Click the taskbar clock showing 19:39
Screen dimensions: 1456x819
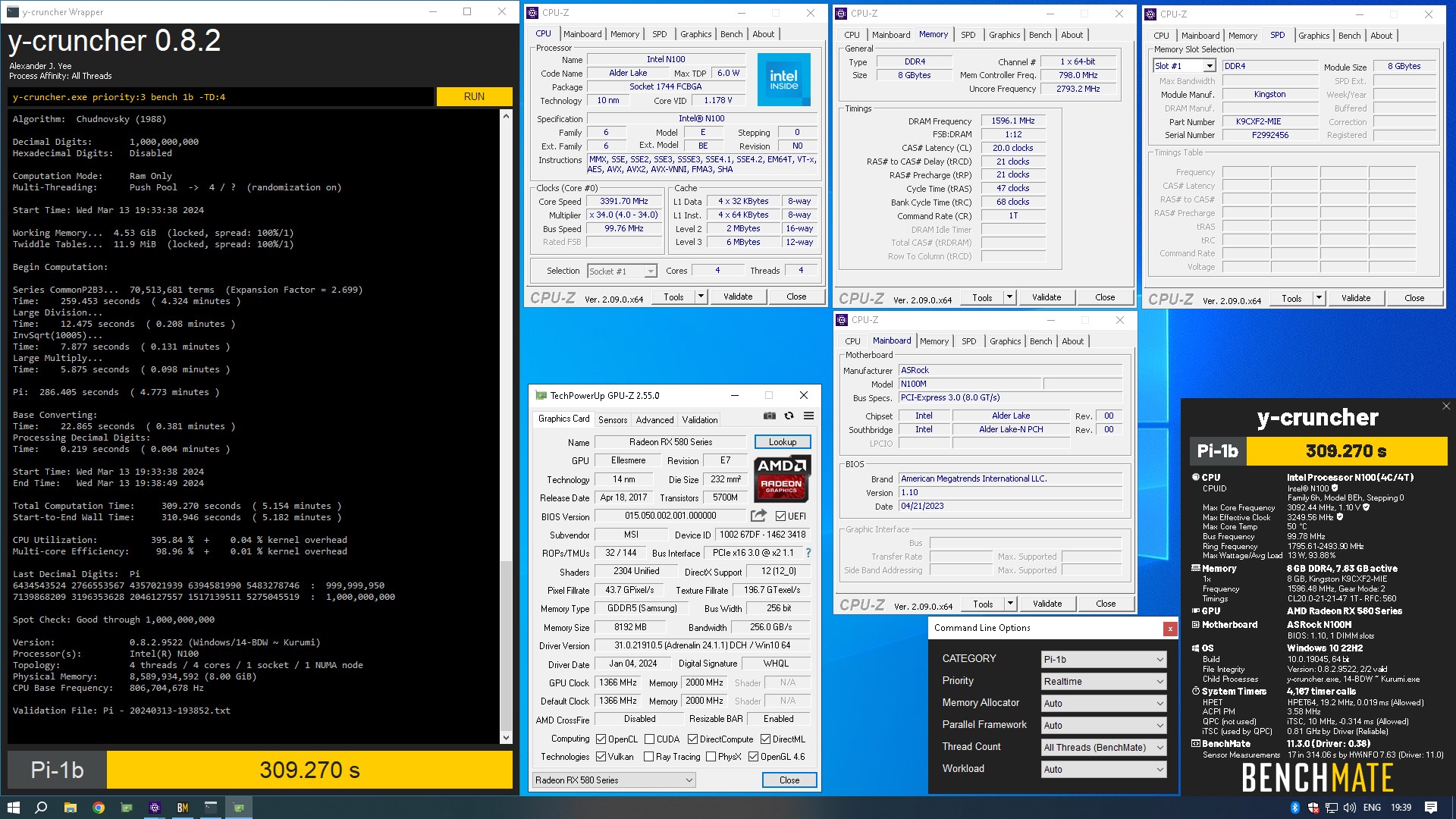tap(1401, 808)
